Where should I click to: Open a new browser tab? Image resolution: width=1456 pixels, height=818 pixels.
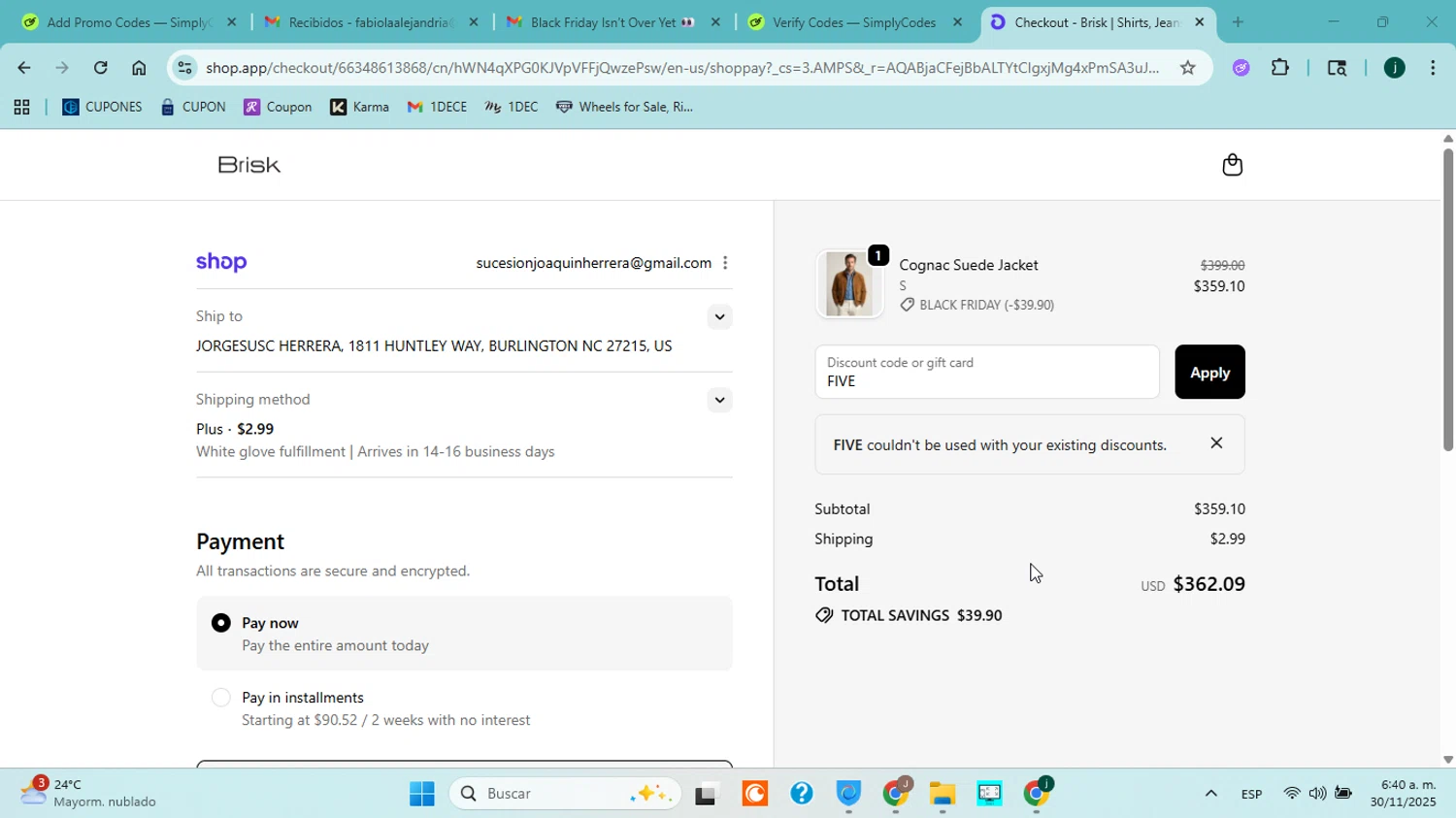(1238, 21)
